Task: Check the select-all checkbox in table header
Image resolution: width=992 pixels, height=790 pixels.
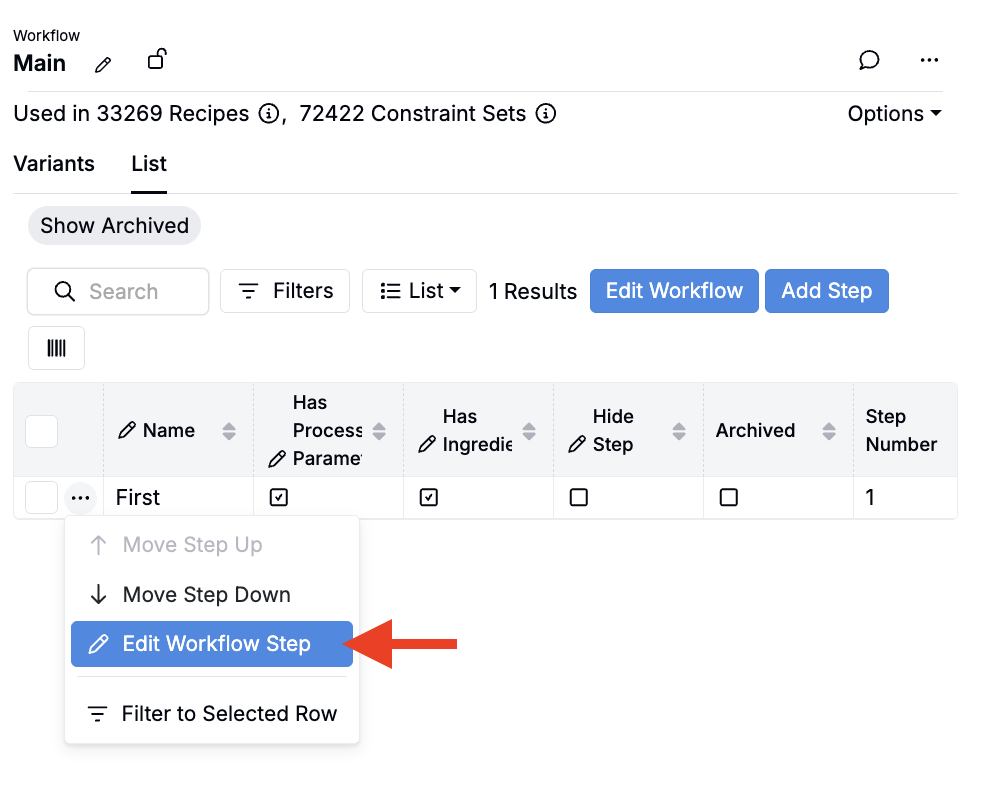Action: [41, 431]
